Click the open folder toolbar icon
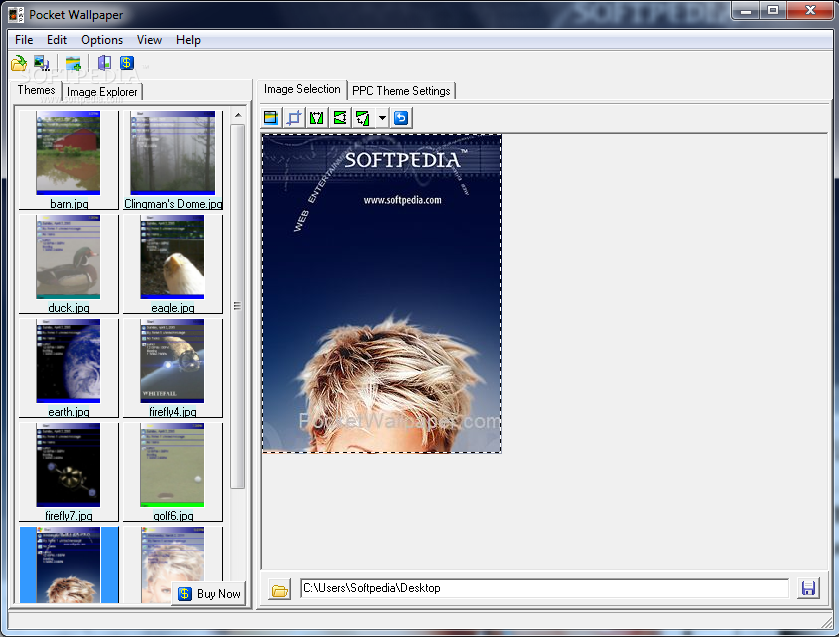Image resolution: width=839 pixels, height=637 pixels. point(19,63)
